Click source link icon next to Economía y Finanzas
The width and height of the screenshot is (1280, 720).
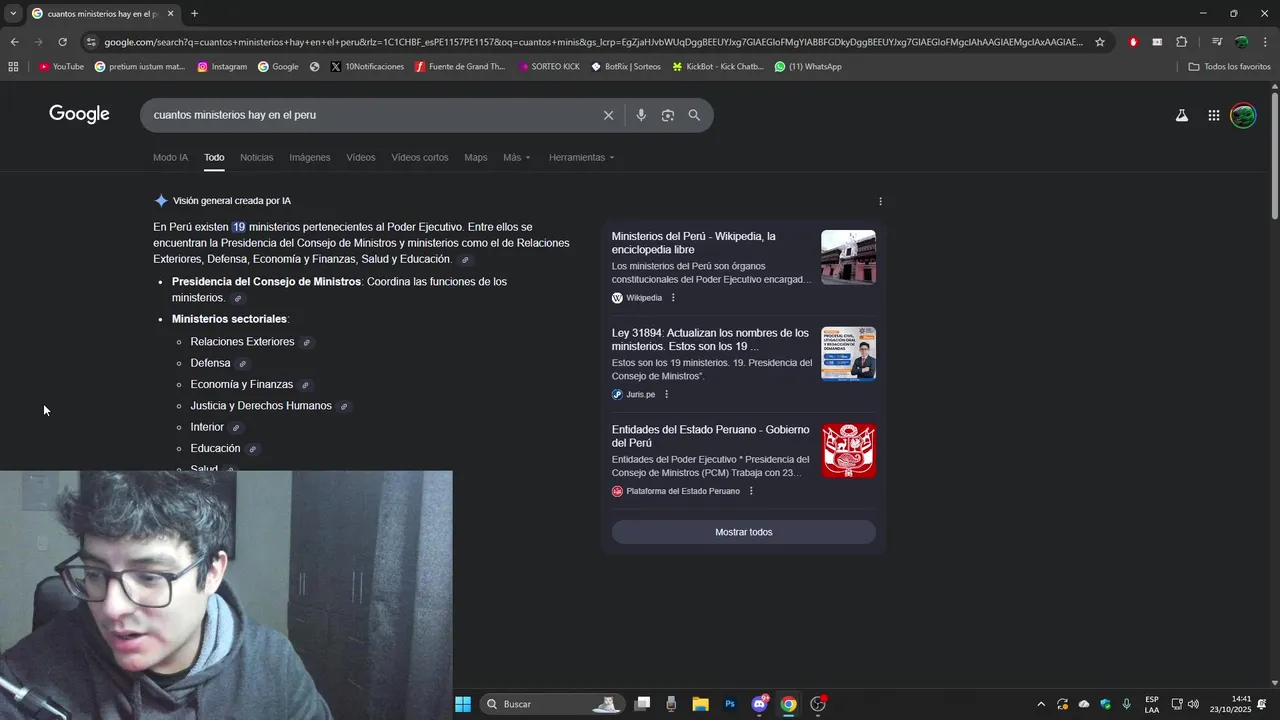(x=305, y=385)
